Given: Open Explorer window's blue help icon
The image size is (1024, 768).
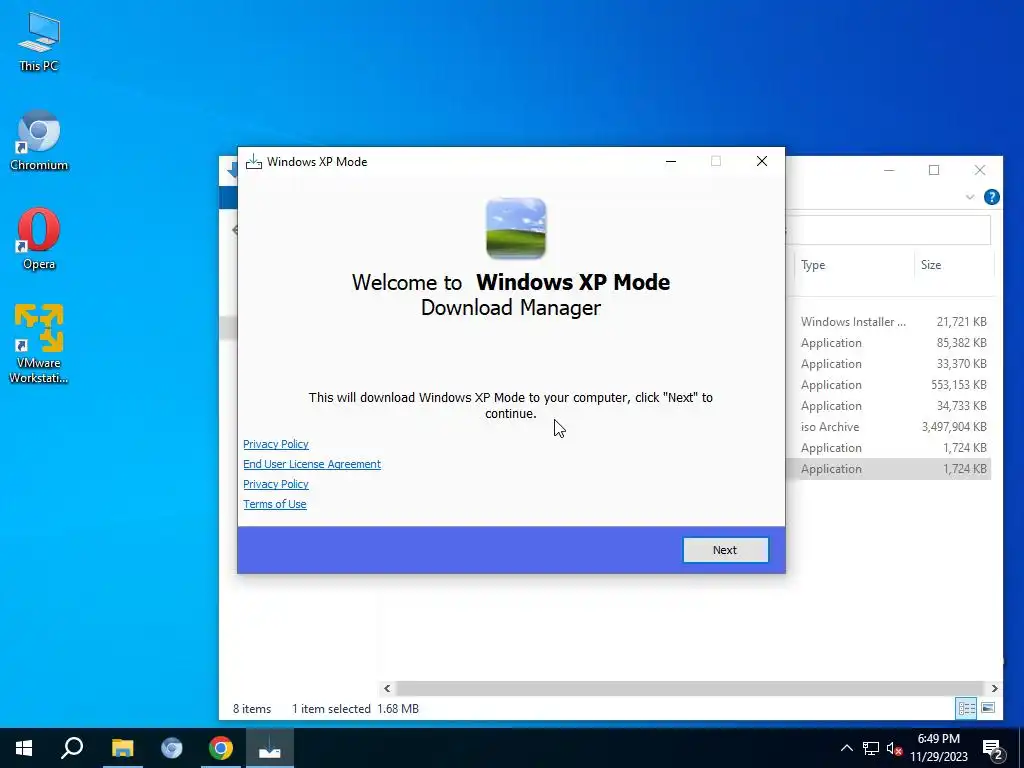Looking at the screenshot, I should [991, 197].
